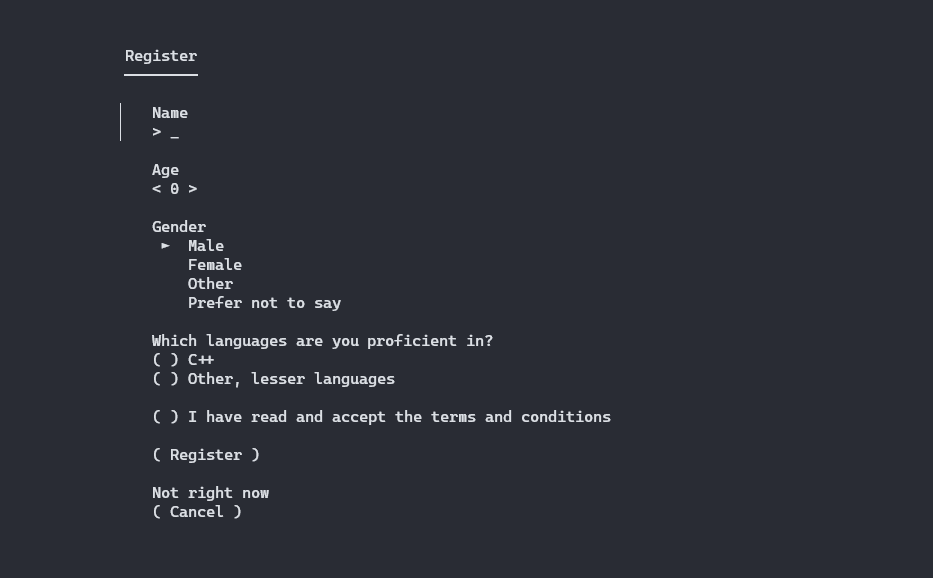Screen dimensions: 933x578
Task: Click the age value 0
Action: [x=174, y=189]
